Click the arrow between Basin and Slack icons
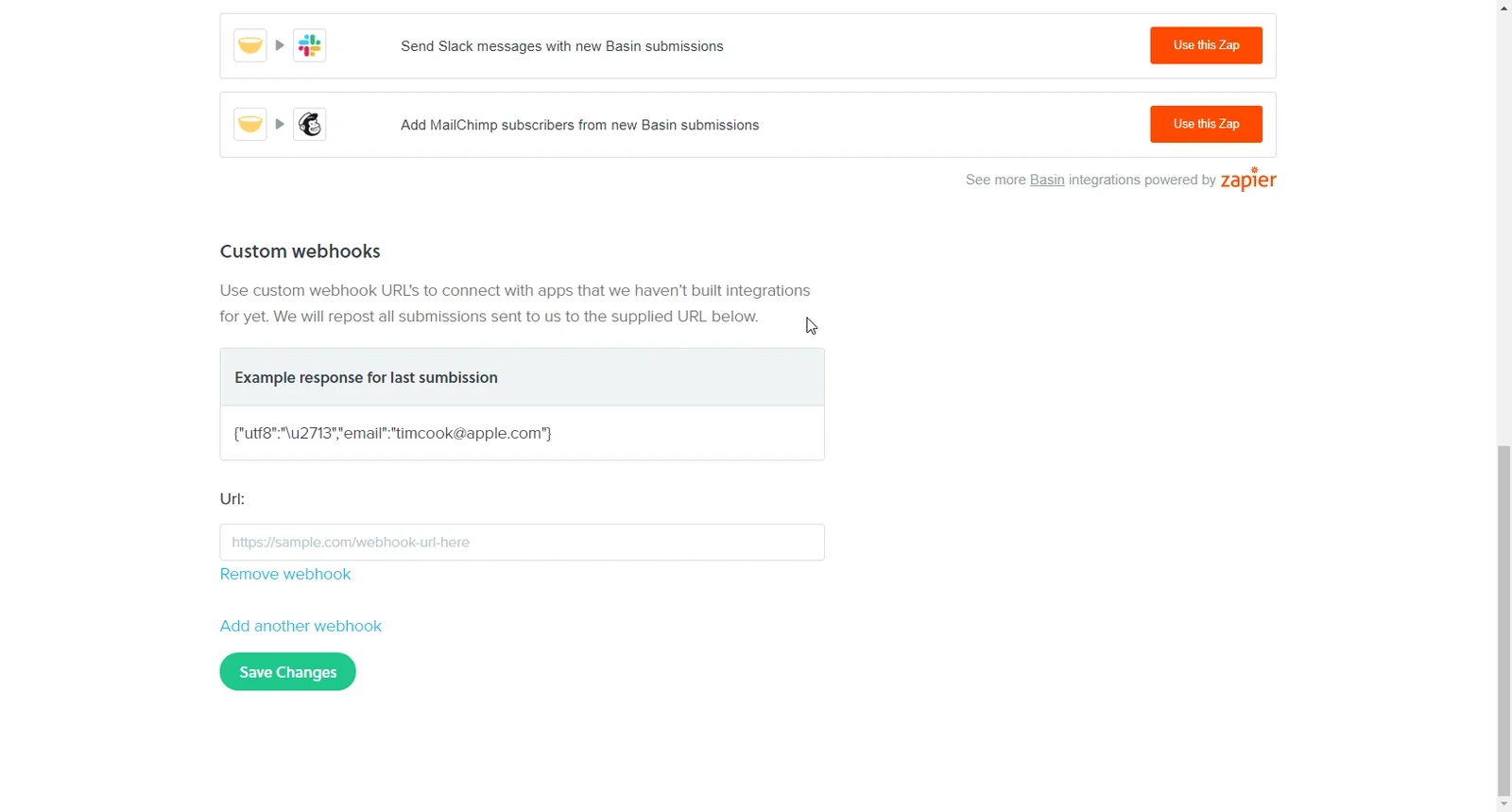1512x812 pixels. click(280, 45)
